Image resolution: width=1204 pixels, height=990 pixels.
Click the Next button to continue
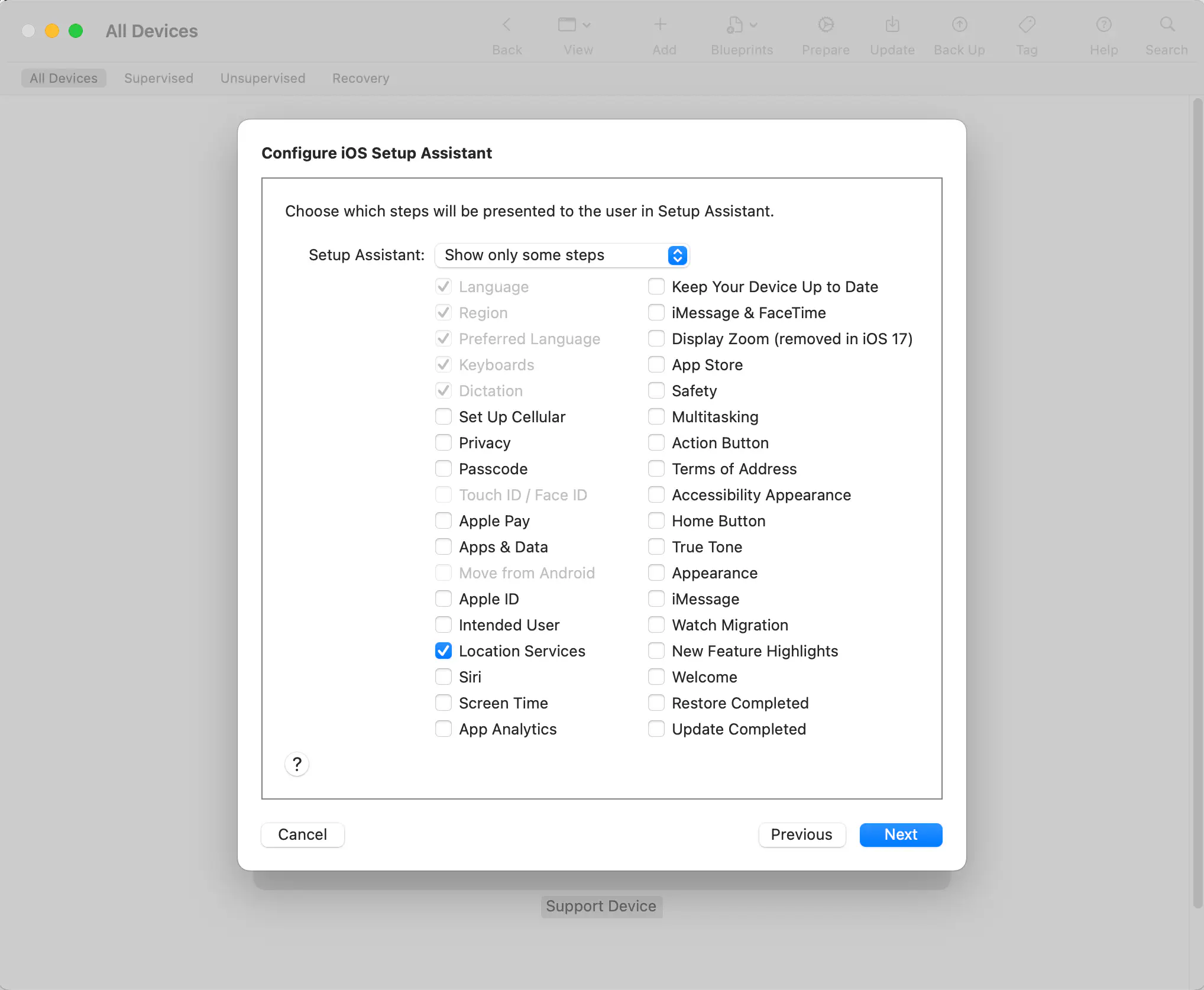click(900, 834)
